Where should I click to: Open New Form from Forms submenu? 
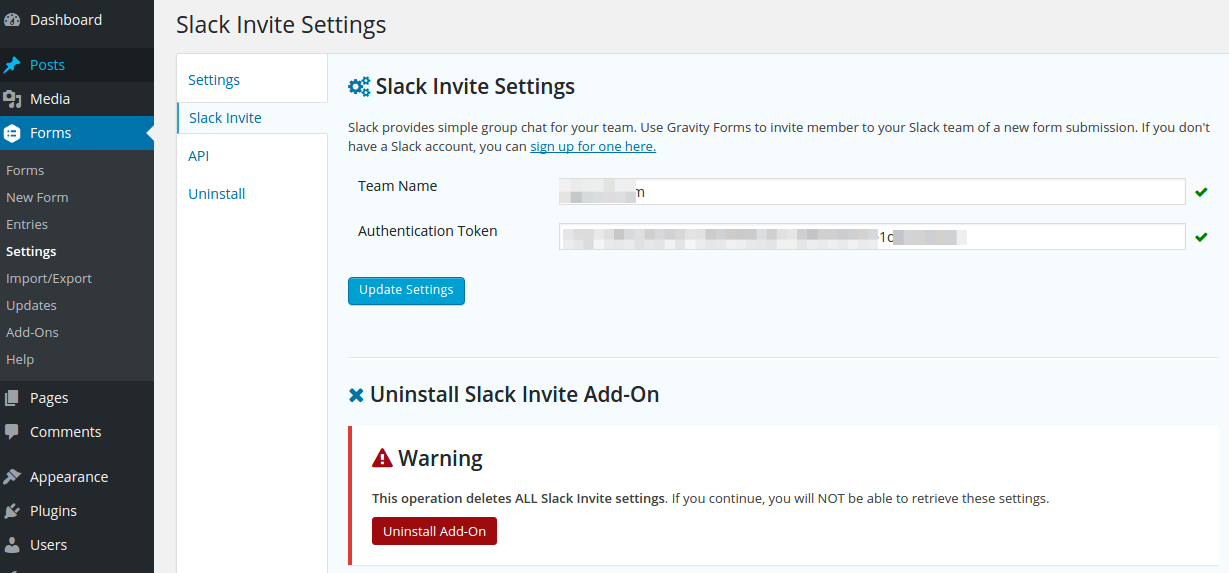(x=37, y=197)
